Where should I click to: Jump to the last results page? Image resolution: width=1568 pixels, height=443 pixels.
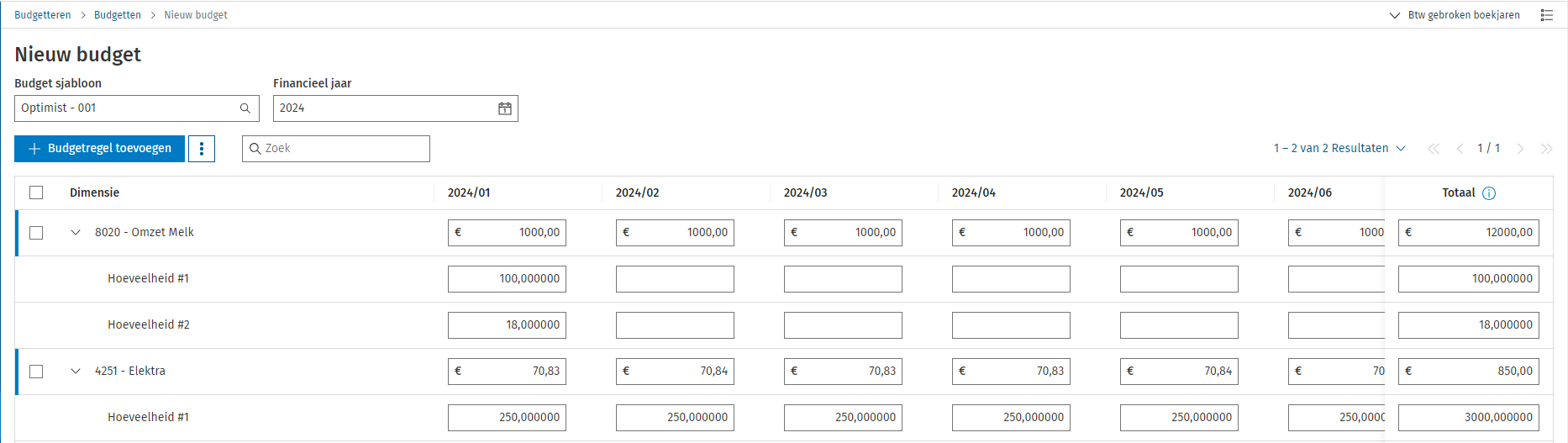click(x=1546, y=149)
